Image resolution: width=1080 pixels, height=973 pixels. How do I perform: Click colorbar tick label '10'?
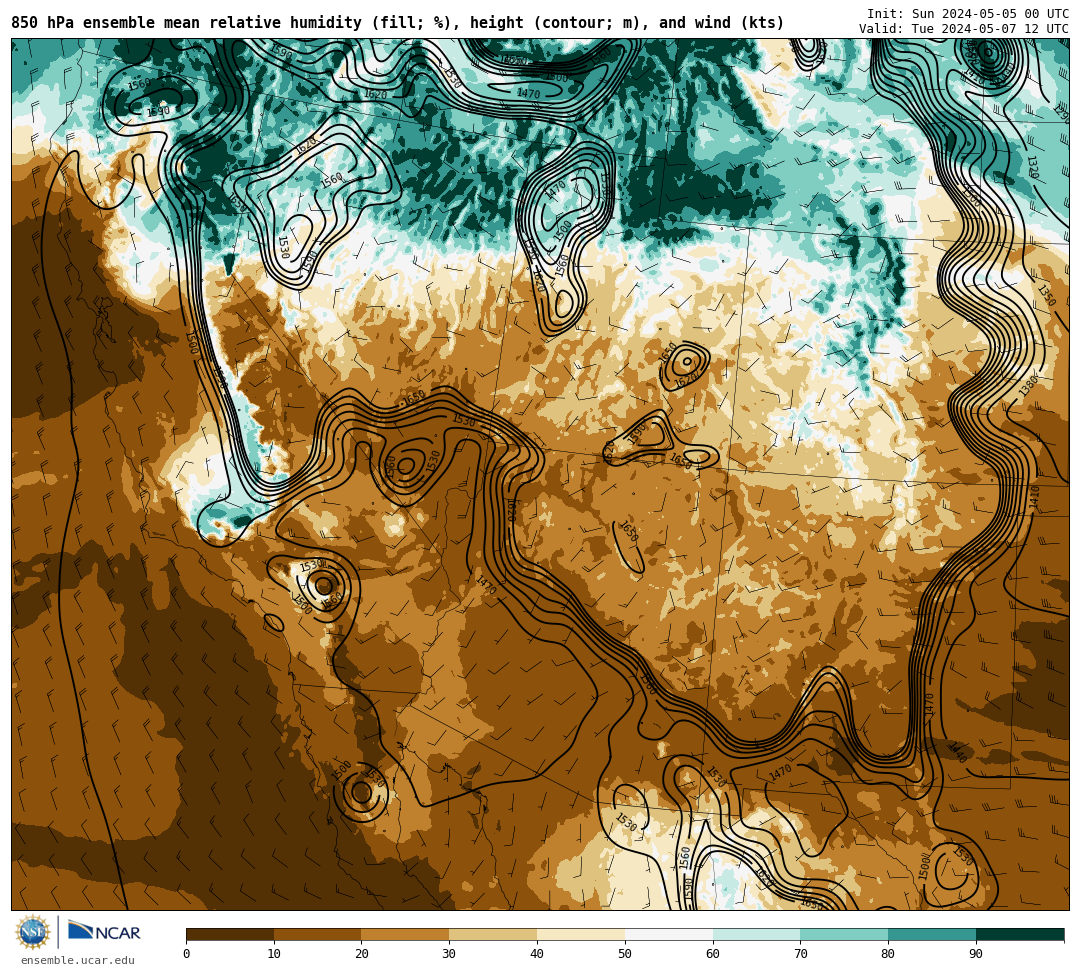tap(274, 954)
